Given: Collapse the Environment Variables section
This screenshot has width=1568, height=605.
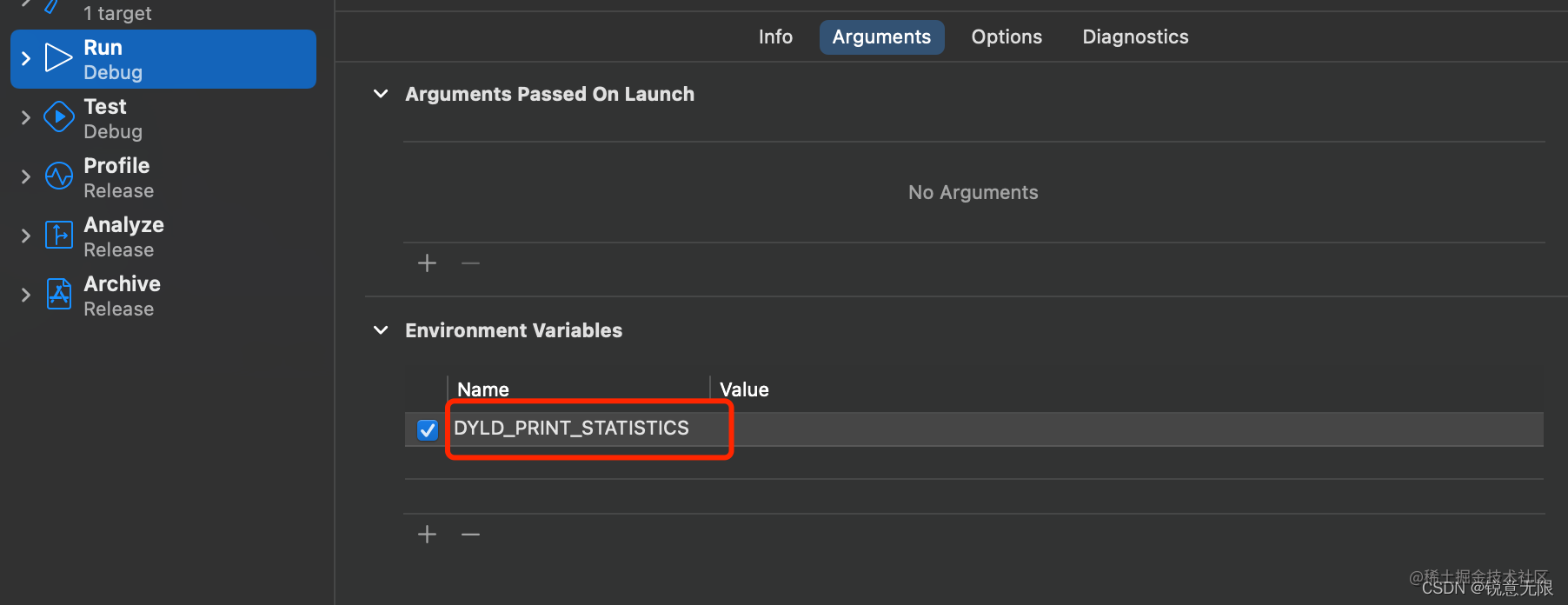Looking at the screenshot, I should 381,330.
